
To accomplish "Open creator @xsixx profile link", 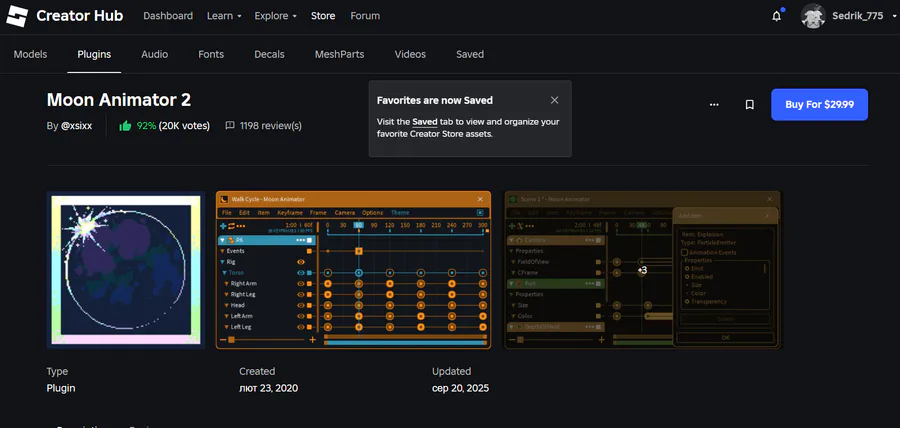I will point(76,125).
